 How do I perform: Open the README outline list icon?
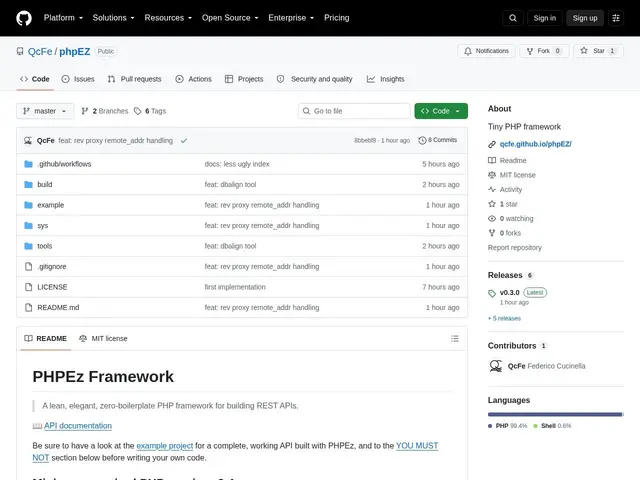(455, 339)
